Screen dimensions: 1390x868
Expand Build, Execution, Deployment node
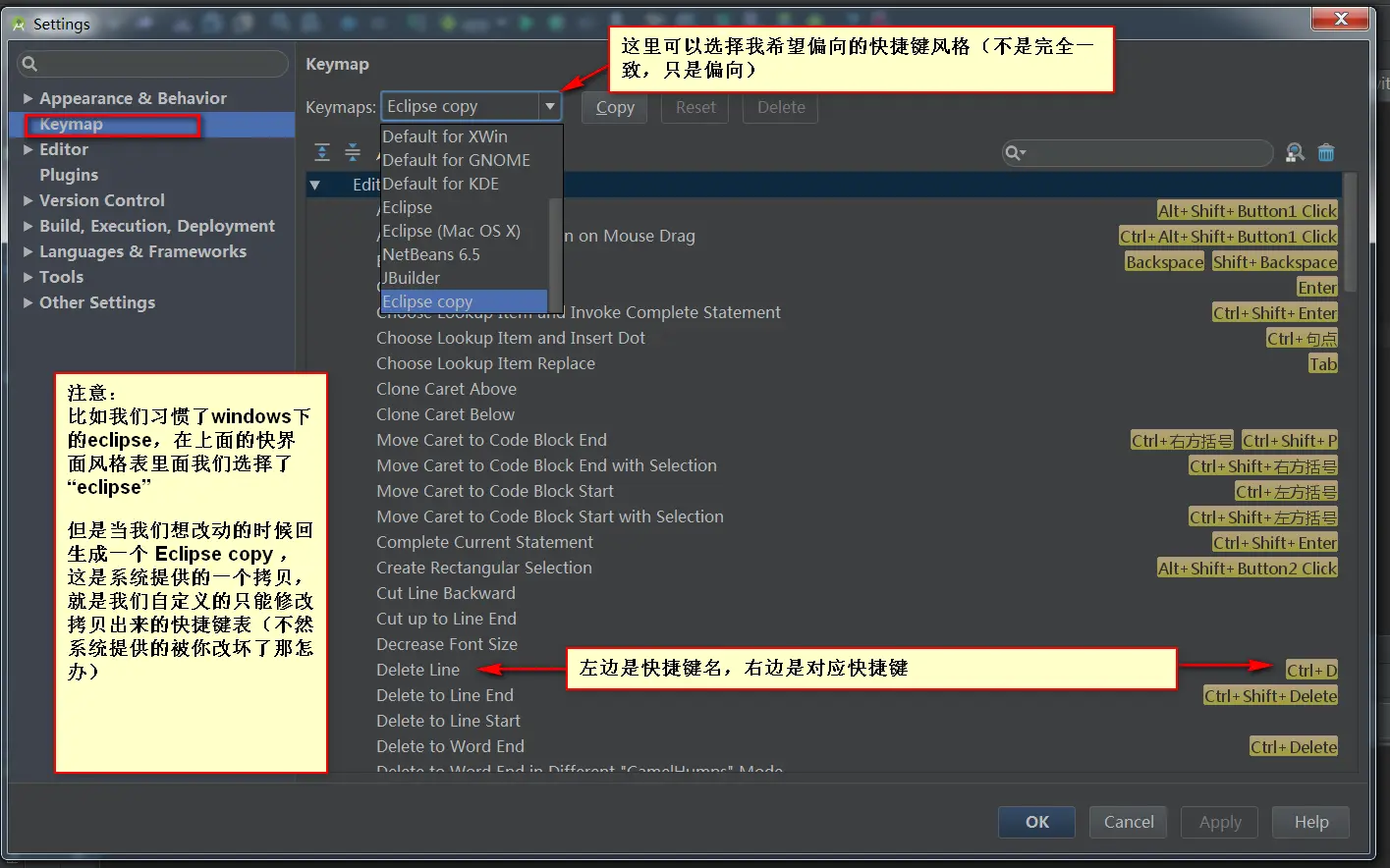[28, 226]
